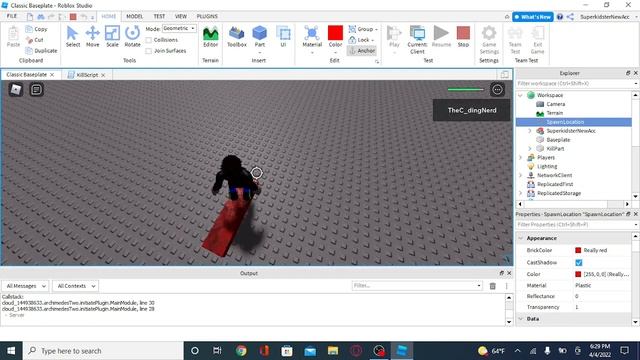Collapse the Appearance properties section
The width and height of the screenshot is (640, 360).
coord(521,238)
